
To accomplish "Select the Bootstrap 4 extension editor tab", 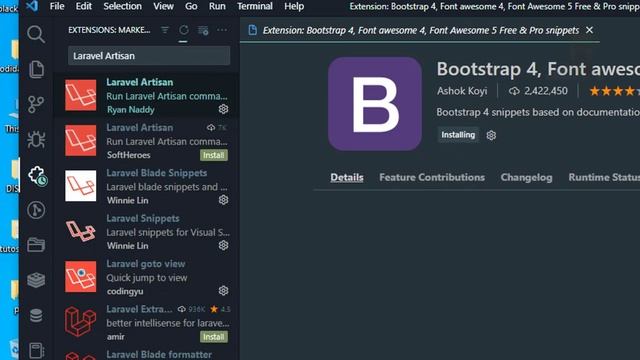I will (x=420, y=30).
